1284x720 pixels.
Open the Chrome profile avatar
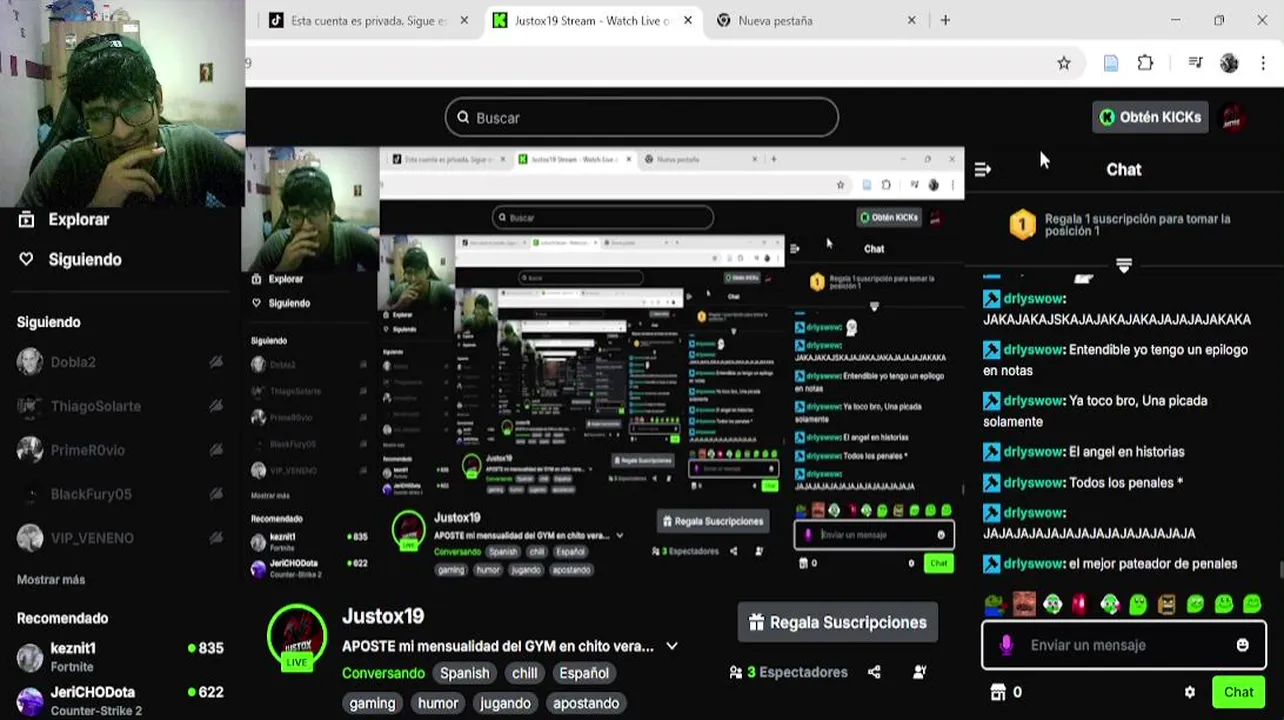[x=1229, y=63]
